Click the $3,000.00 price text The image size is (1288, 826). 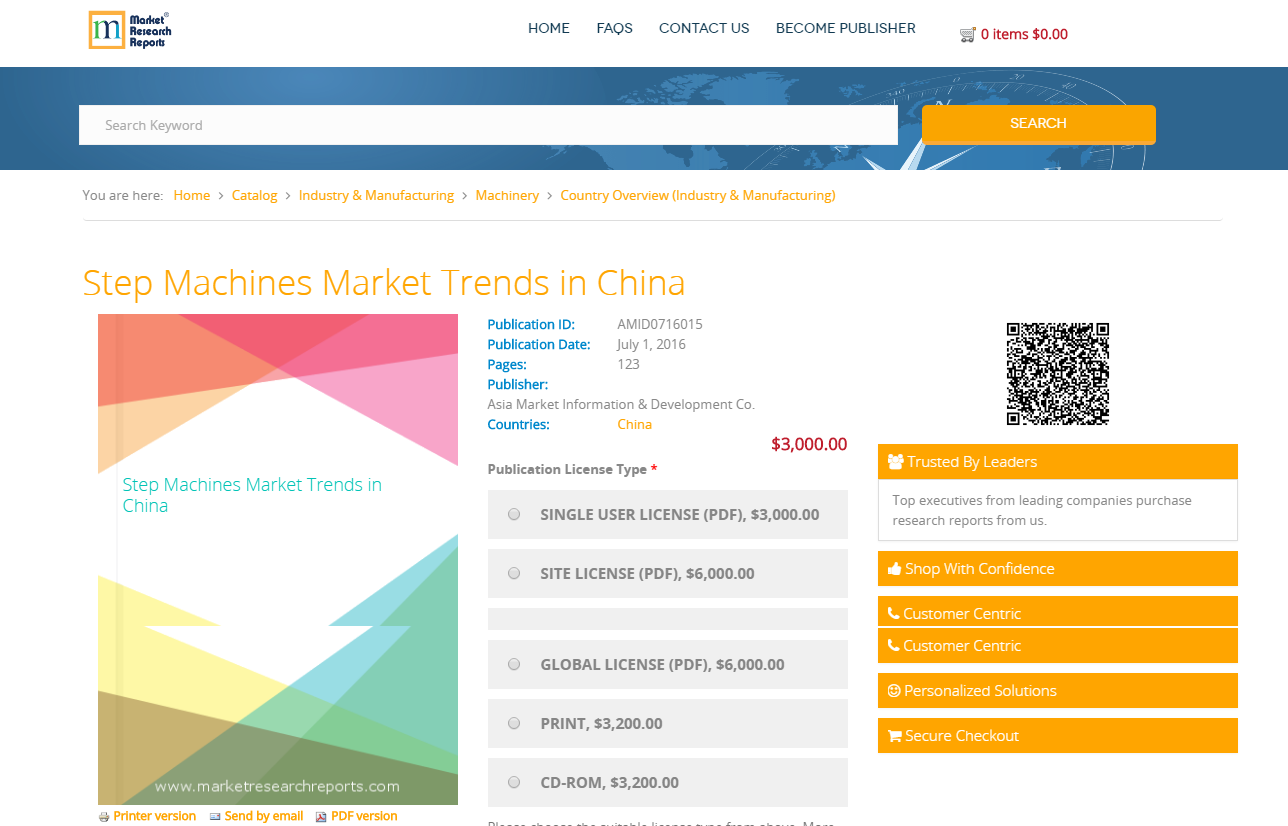pyautogui.click(x=809, y=444)
